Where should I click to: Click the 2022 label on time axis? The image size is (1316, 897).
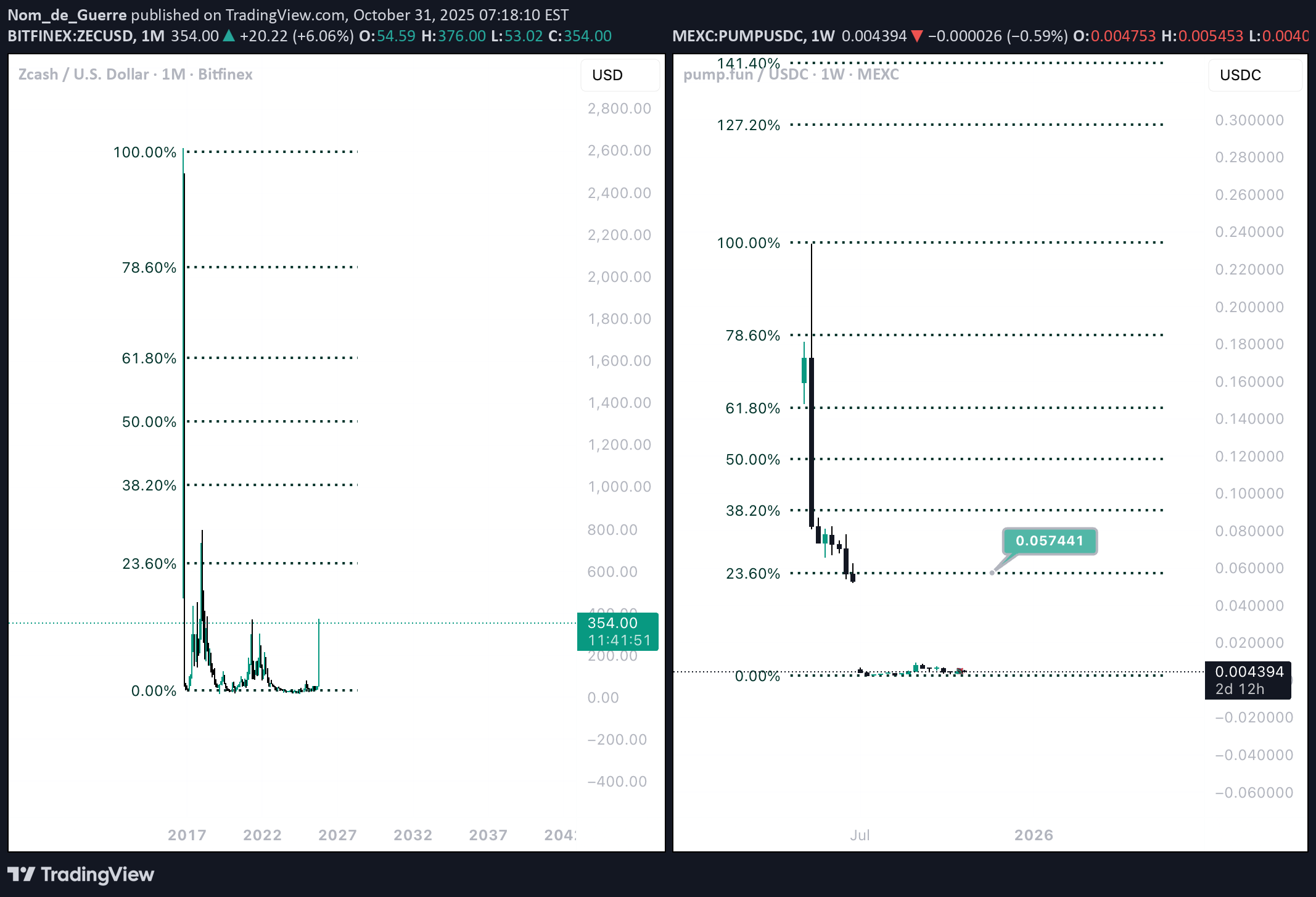pos(262,835)
